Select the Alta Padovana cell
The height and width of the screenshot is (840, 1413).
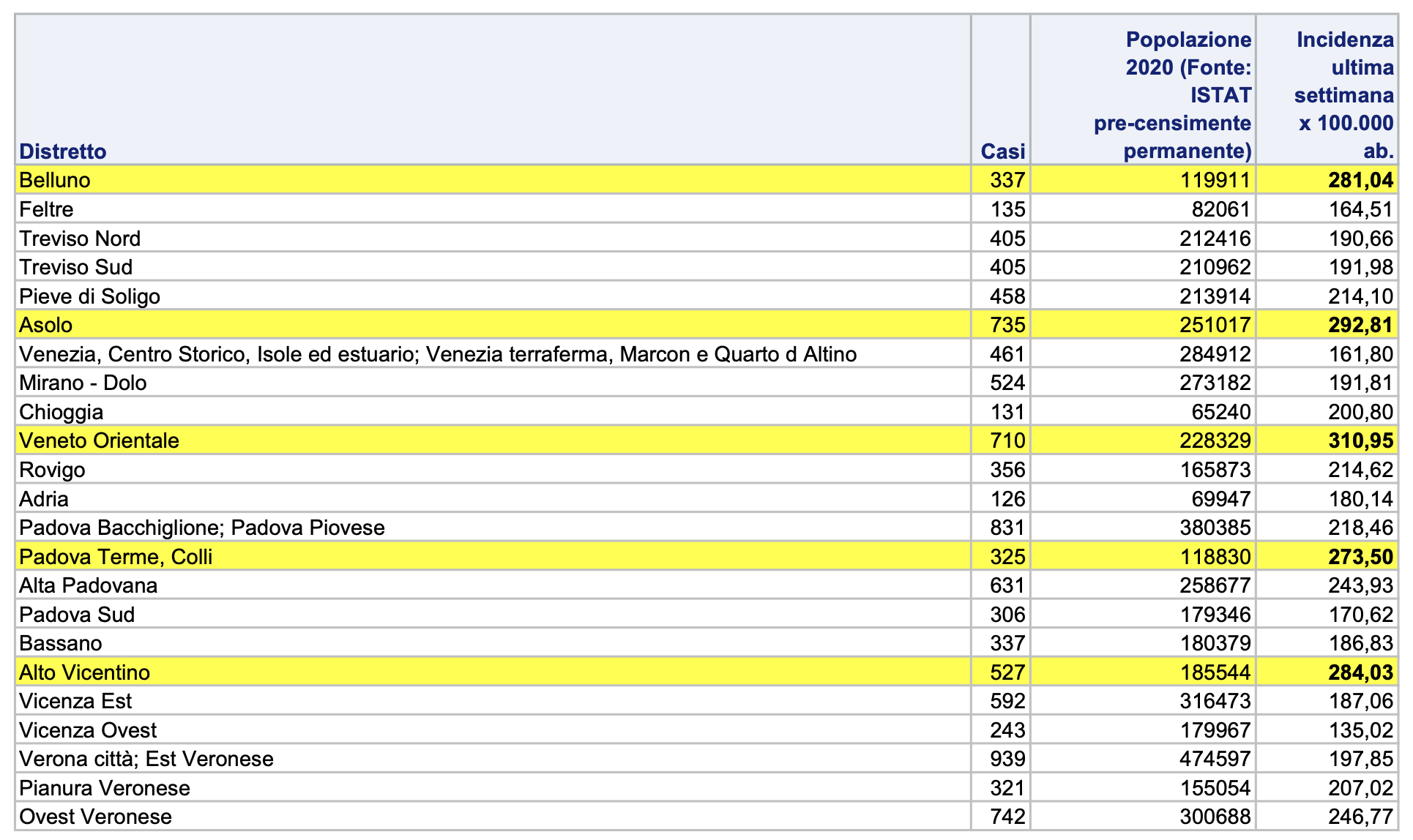coord(493,585)
